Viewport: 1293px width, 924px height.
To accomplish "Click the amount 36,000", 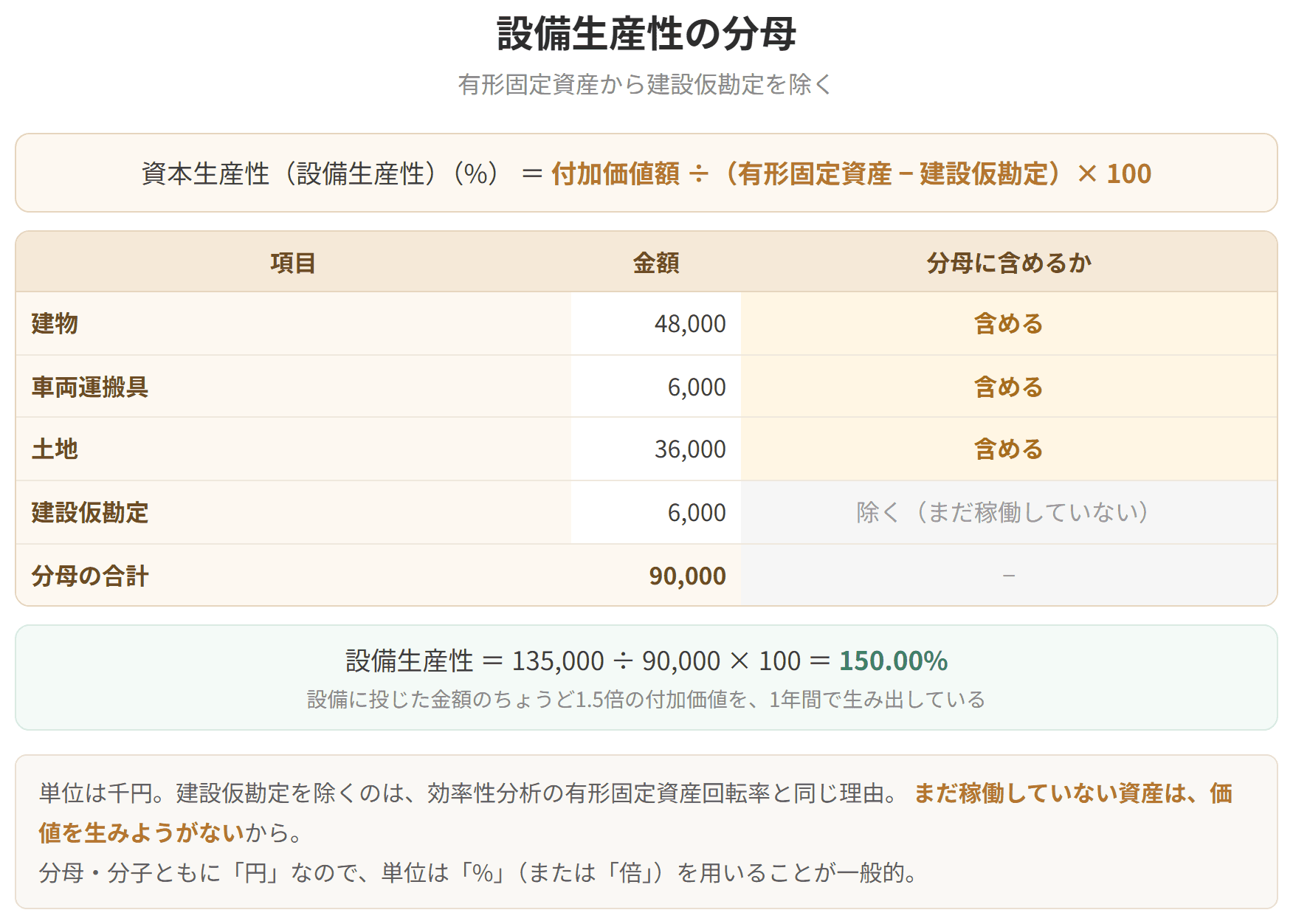I will tap(690, 449).
